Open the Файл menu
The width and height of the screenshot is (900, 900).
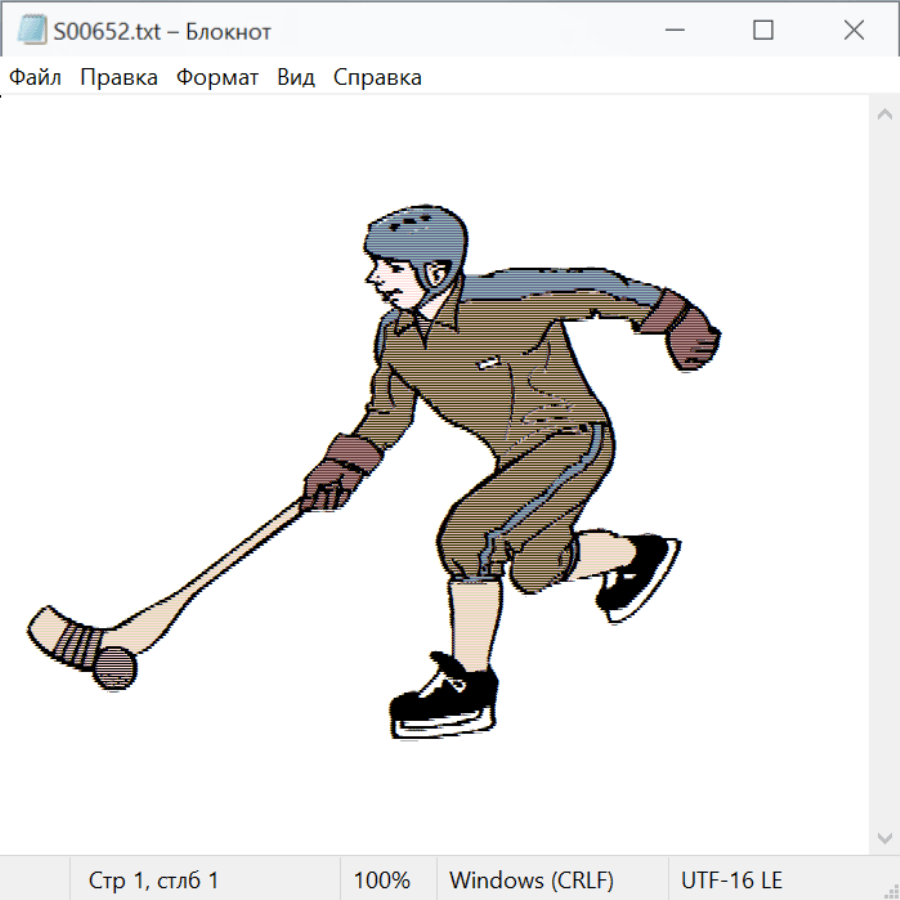click(35, 78)
